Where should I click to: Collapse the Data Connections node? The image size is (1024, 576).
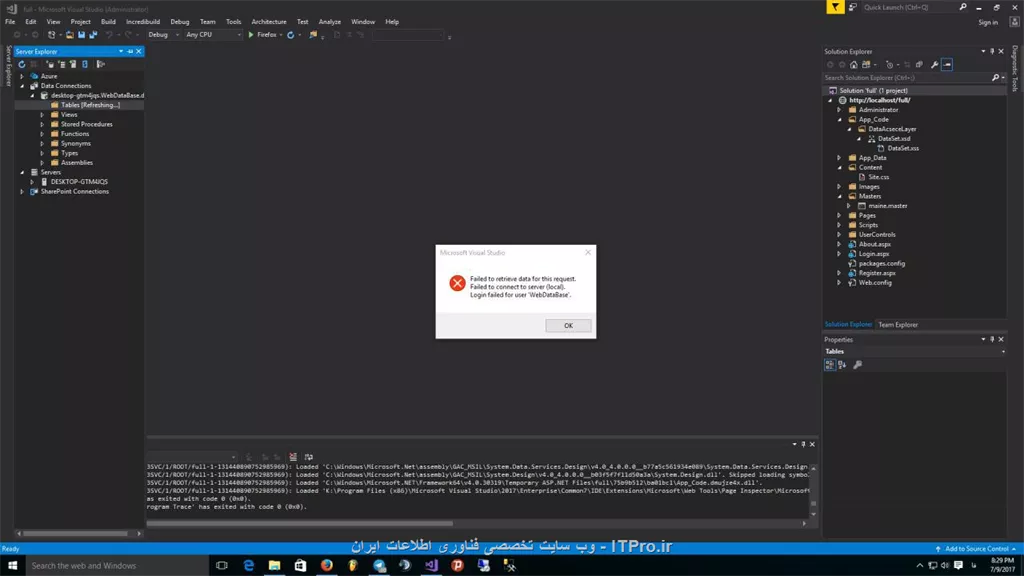click(22, 86)
